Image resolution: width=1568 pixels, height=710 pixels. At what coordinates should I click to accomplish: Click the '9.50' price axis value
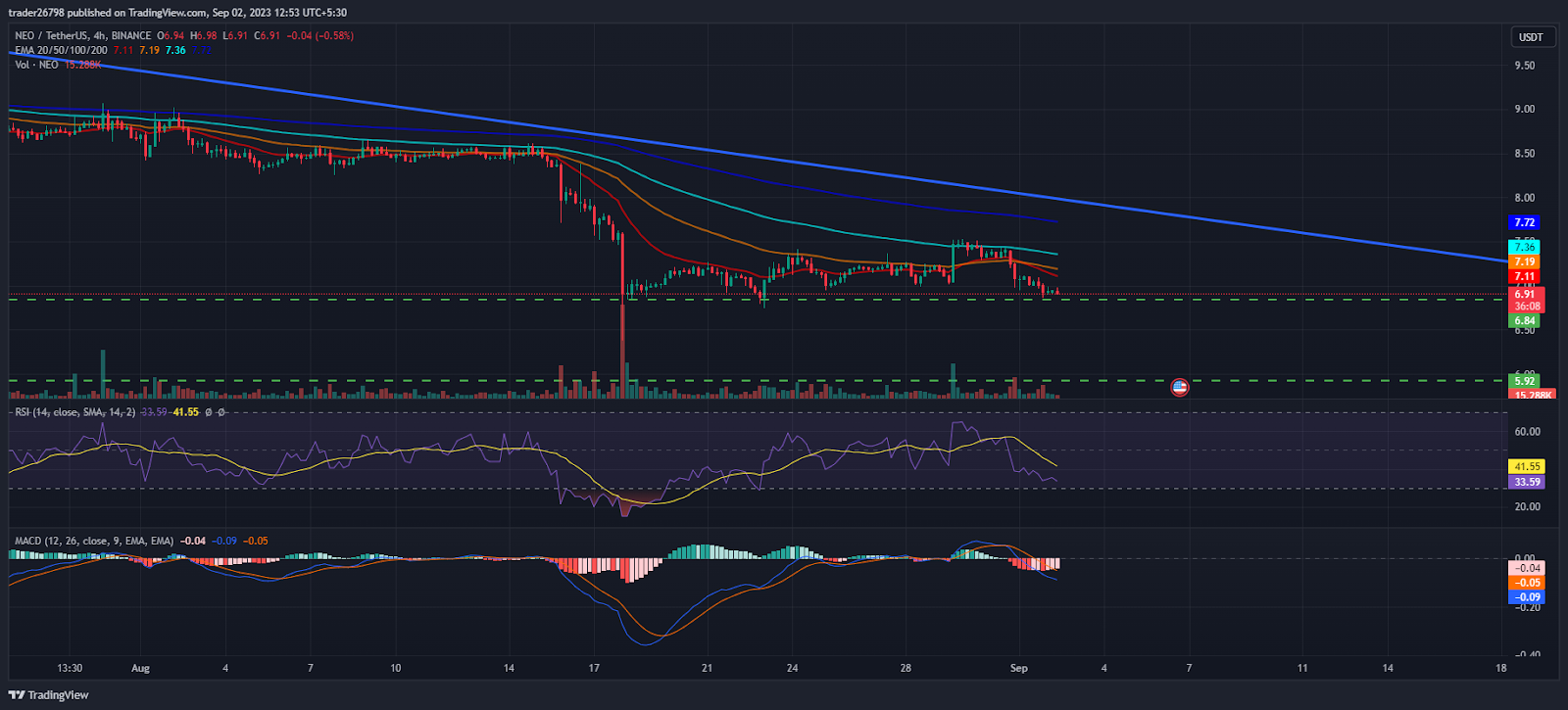point(1525,66)
